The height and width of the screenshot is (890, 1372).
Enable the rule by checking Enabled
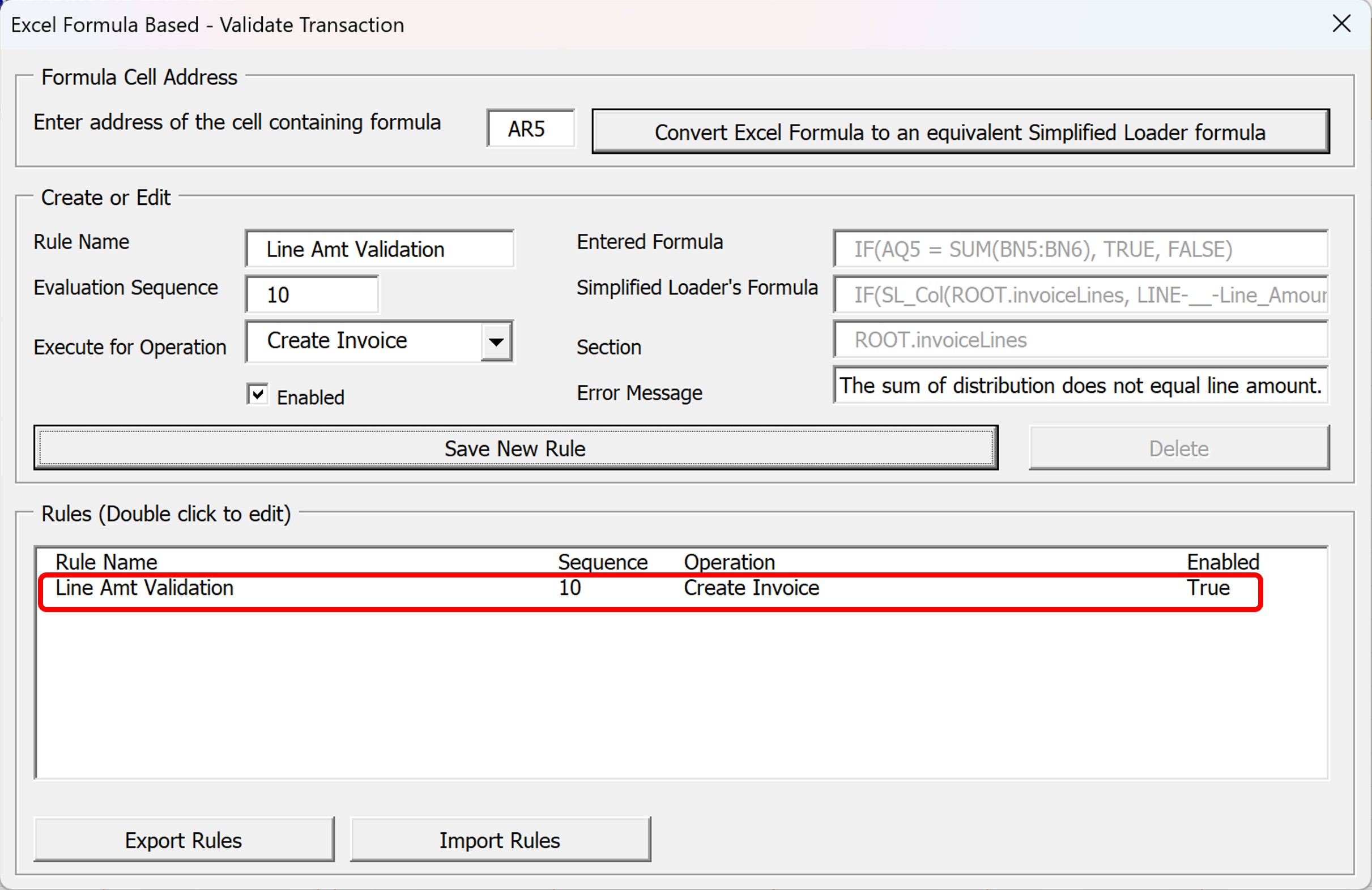coord(257,394)
